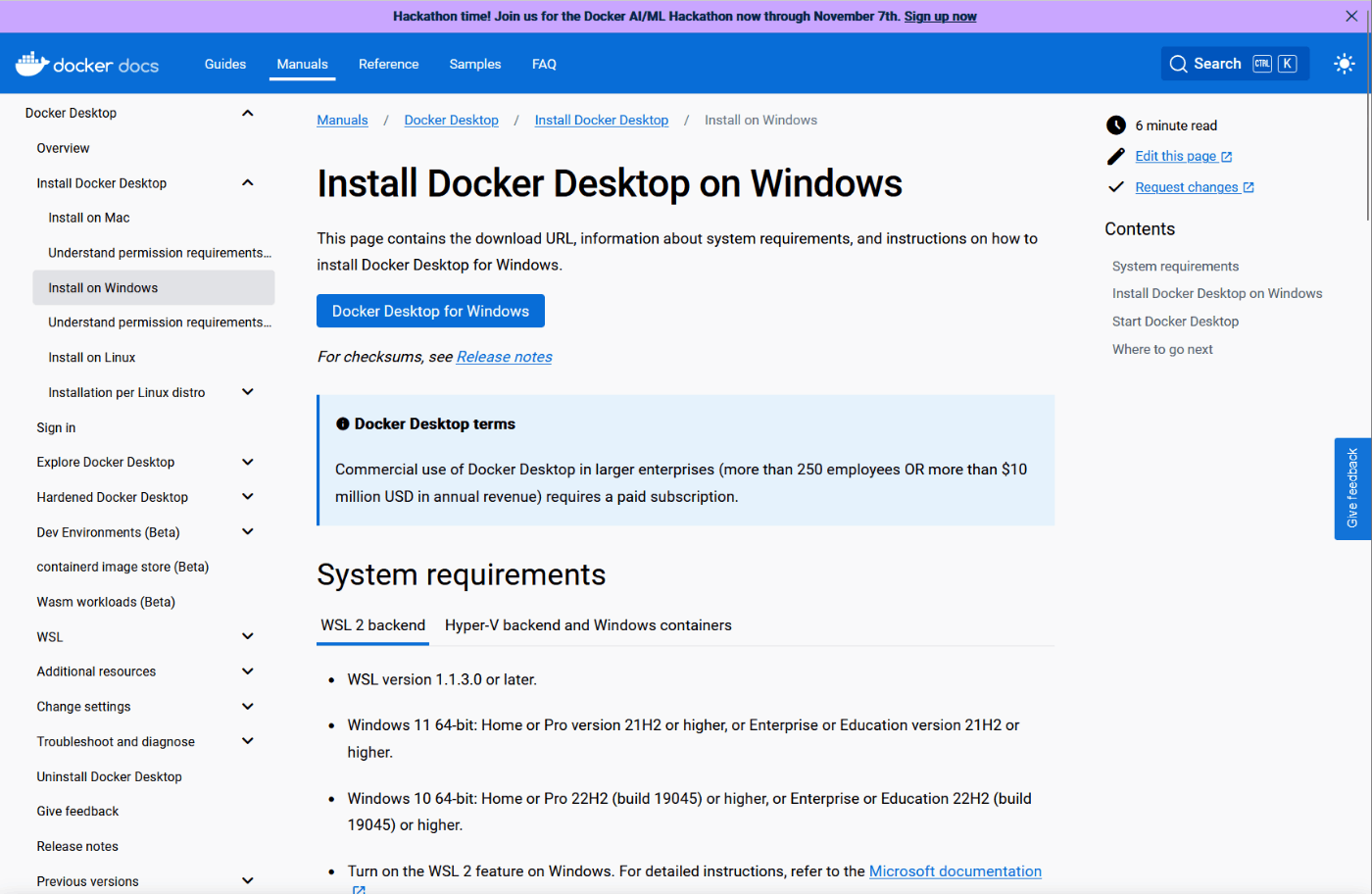Click the magnifier icon in the Search box
The image size is (1372, 894).
point(1179,64)
